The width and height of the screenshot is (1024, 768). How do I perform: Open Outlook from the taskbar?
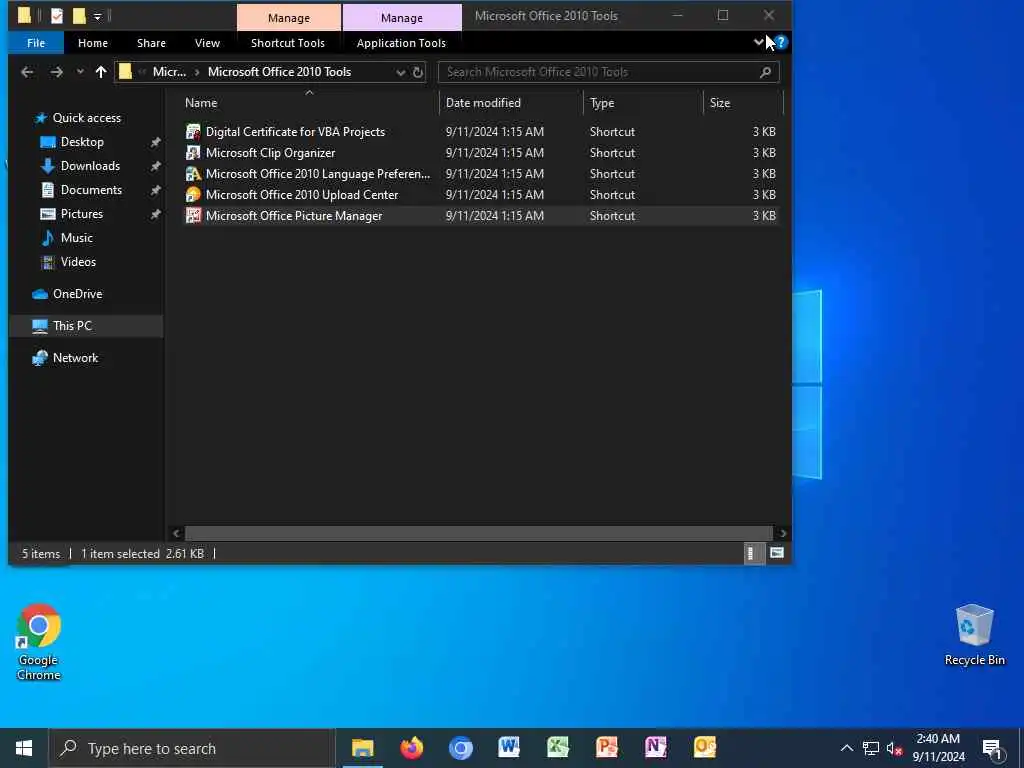click(x=705, y=748)
